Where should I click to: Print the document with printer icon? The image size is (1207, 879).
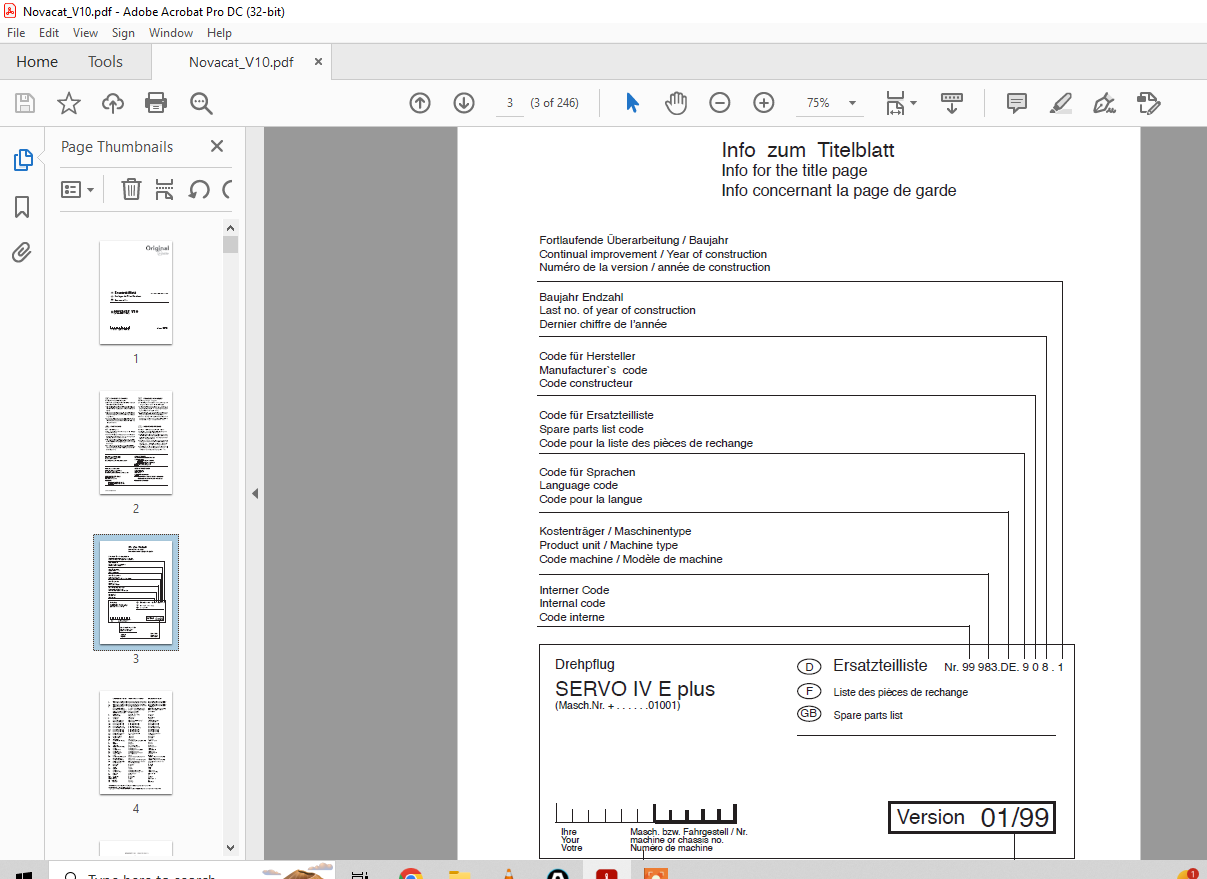click(156, 102)
